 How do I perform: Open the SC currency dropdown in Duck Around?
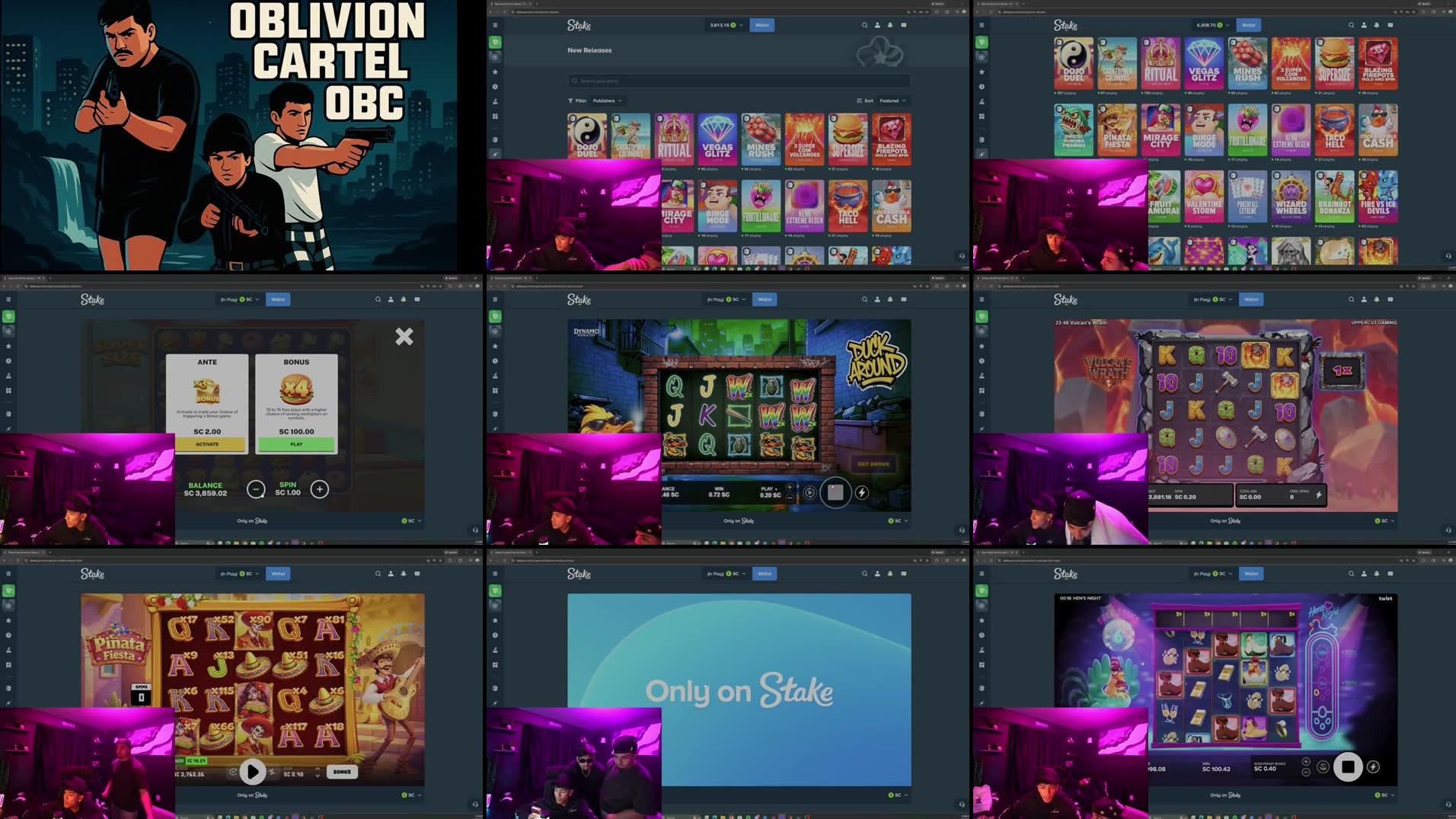(x=899, y=520)
